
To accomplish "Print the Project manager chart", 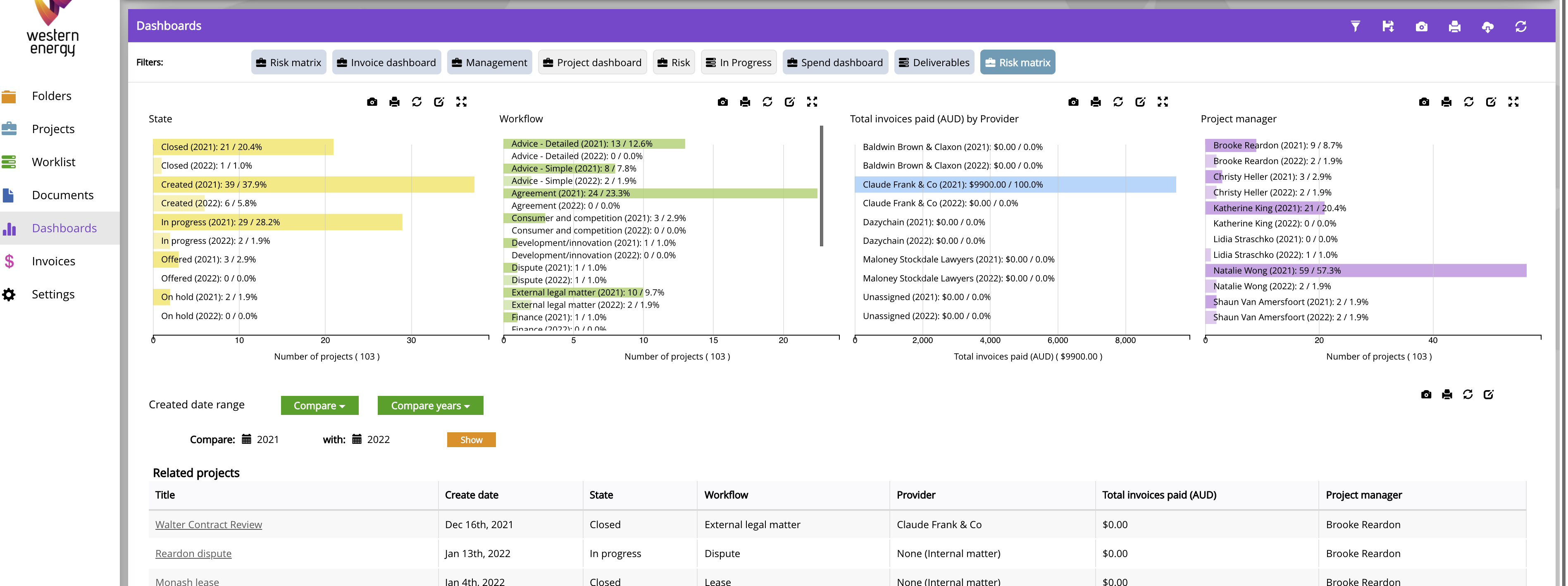I will (x=1446, y=102).
